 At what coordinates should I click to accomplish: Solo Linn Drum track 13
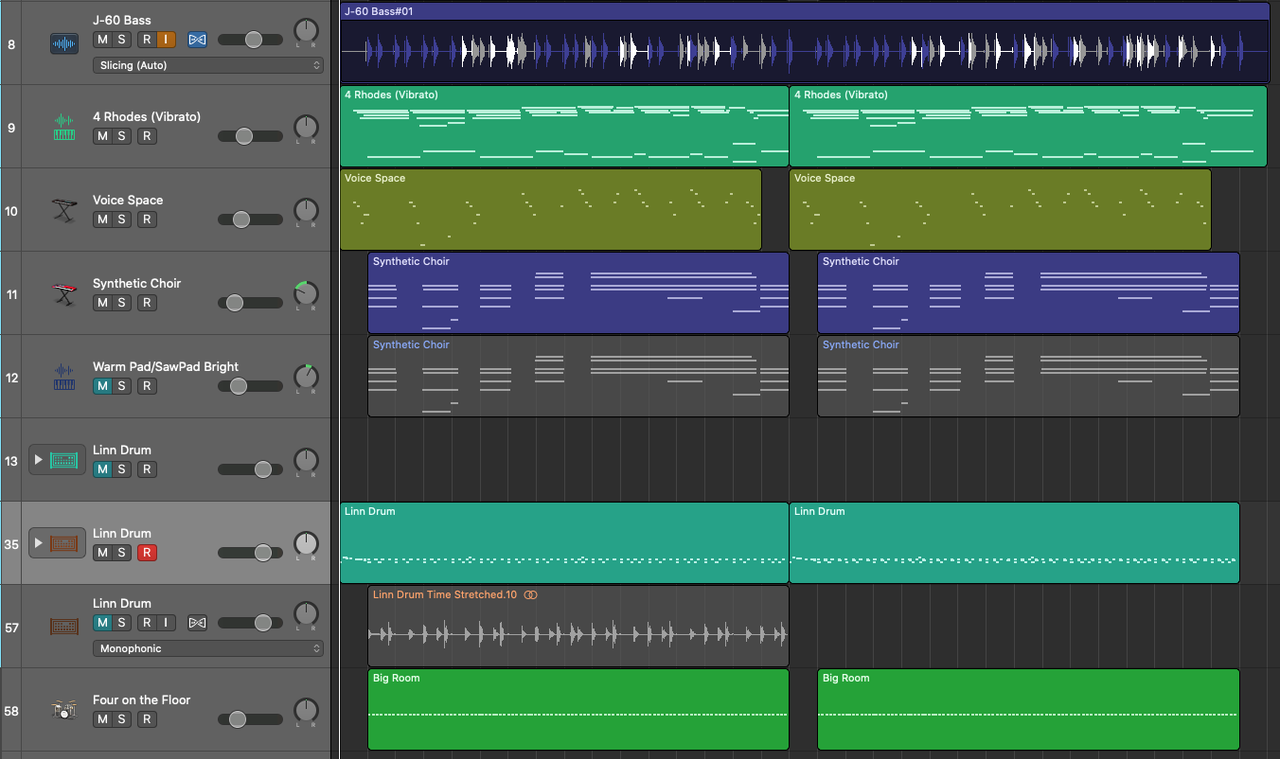tap(121, 469)
